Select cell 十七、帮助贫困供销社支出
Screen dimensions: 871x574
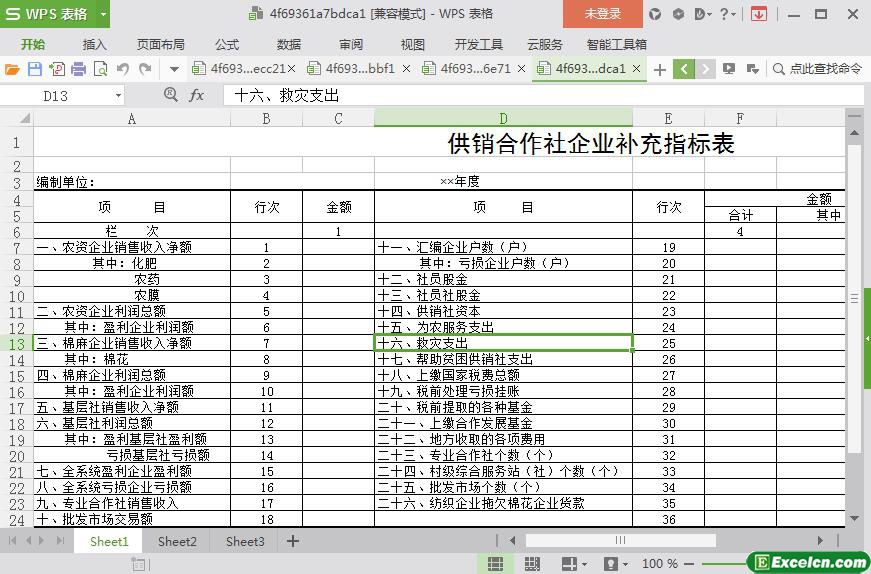click(503, 359)
